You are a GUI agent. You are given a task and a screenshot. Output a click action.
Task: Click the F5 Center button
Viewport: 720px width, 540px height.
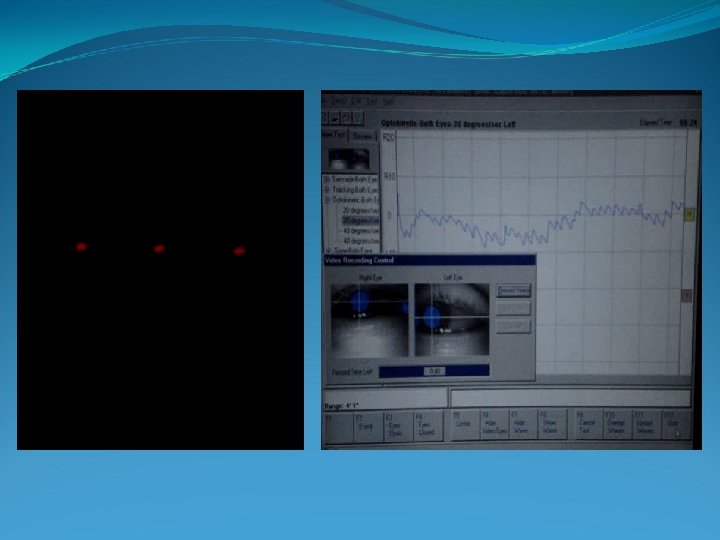pos(465,425)
